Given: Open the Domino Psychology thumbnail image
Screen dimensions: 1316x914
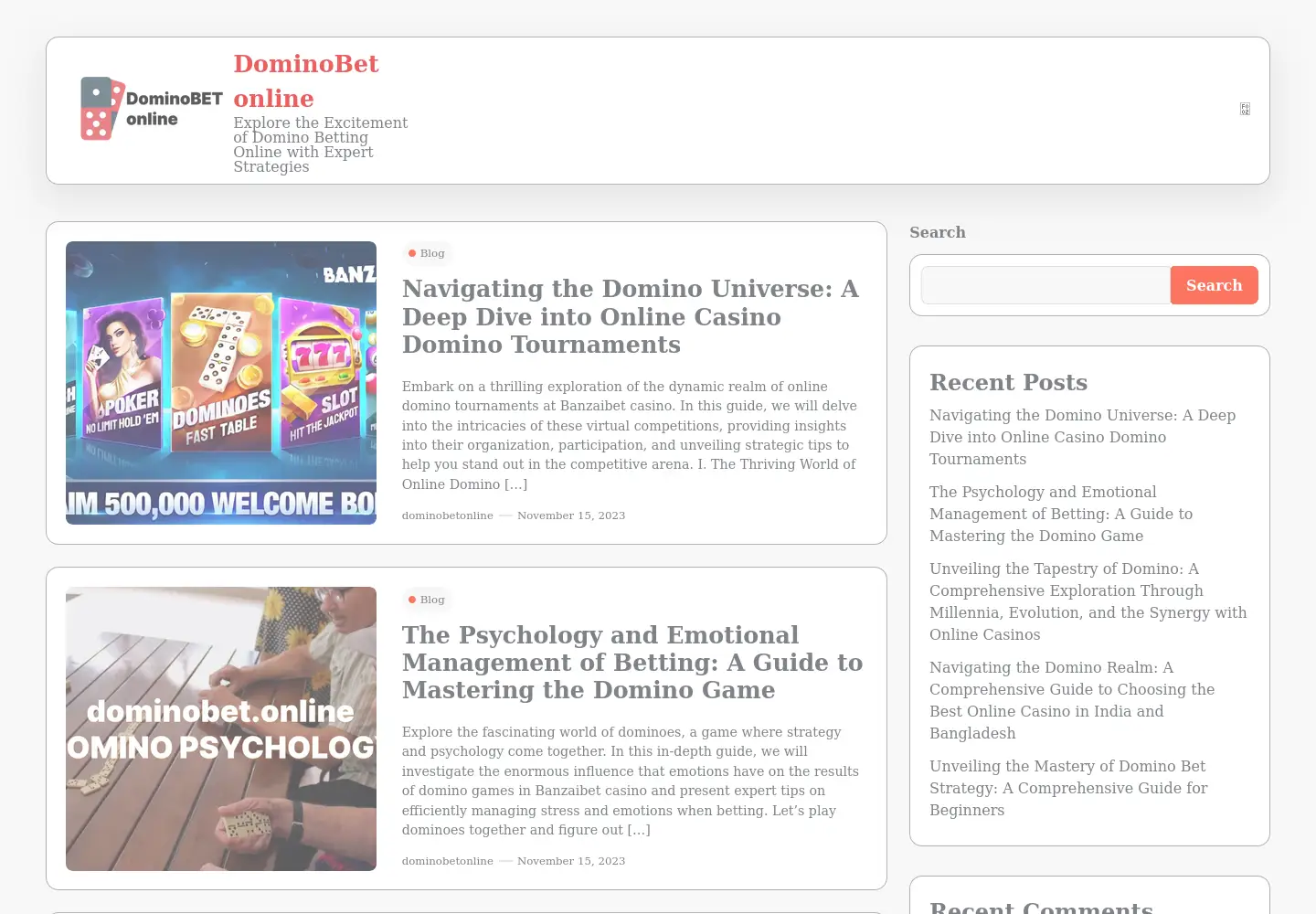Looking at the screenshot, I should click(221, 728).
